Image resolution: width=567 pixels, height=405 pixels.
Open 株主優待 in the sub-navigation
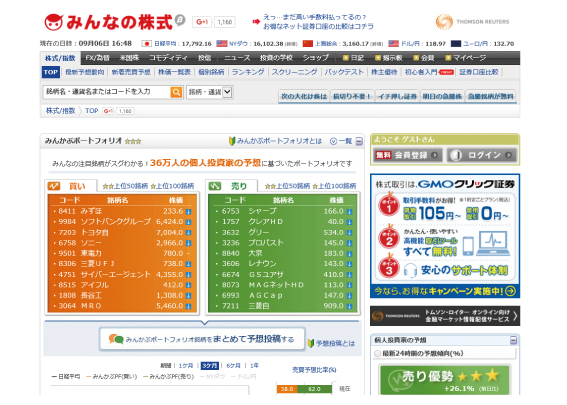tap(384, 72)
